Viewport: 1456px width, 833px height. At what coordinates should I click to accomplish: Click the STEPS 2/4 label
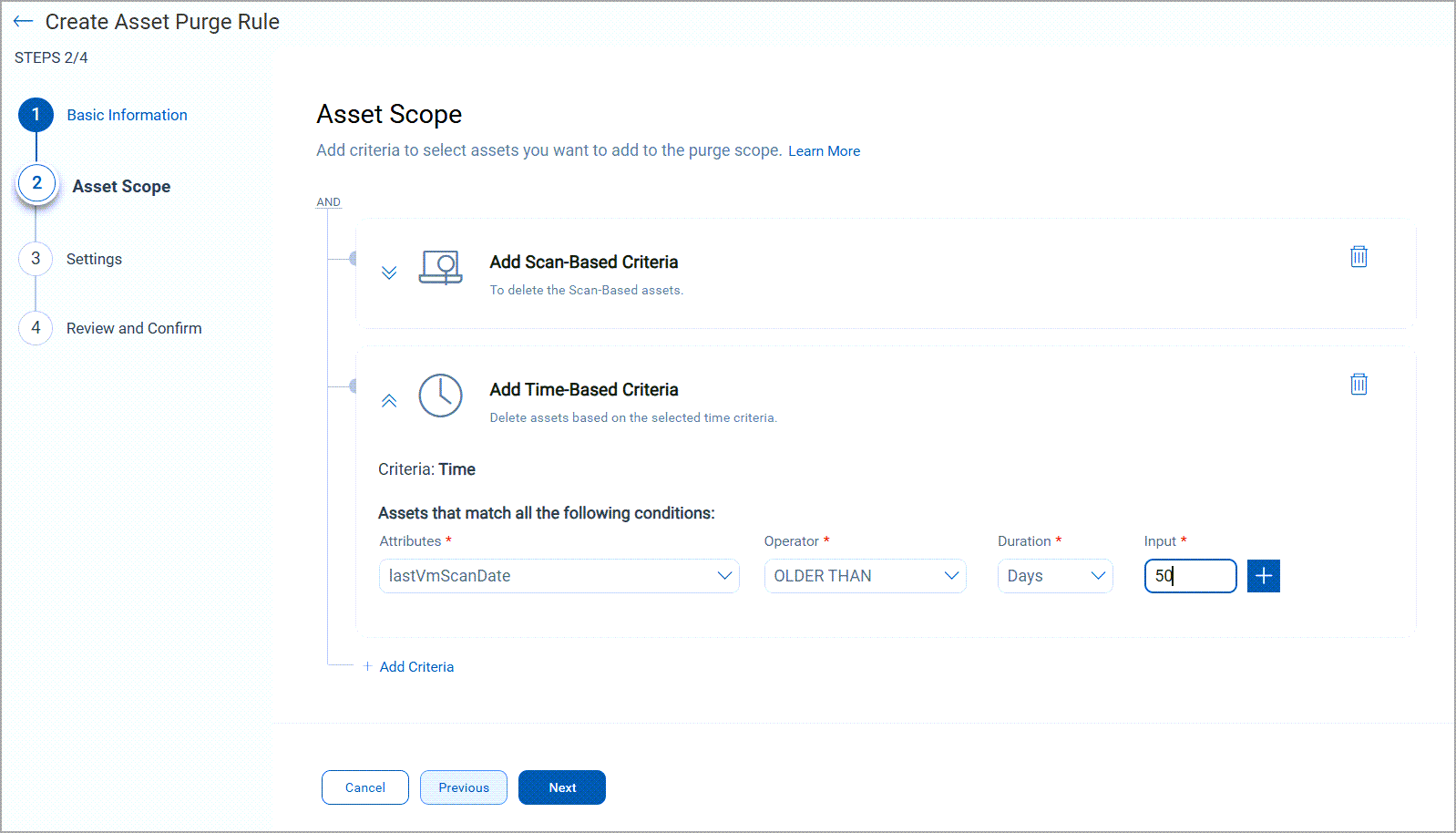(x=51, y=57)
